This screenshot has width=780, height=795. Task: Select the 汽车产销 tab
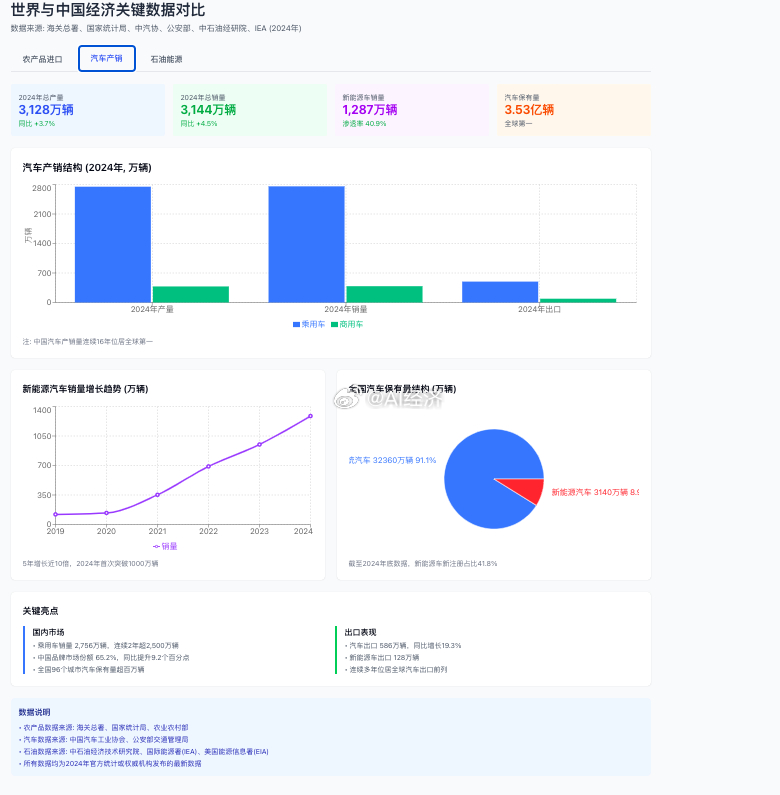107,58
